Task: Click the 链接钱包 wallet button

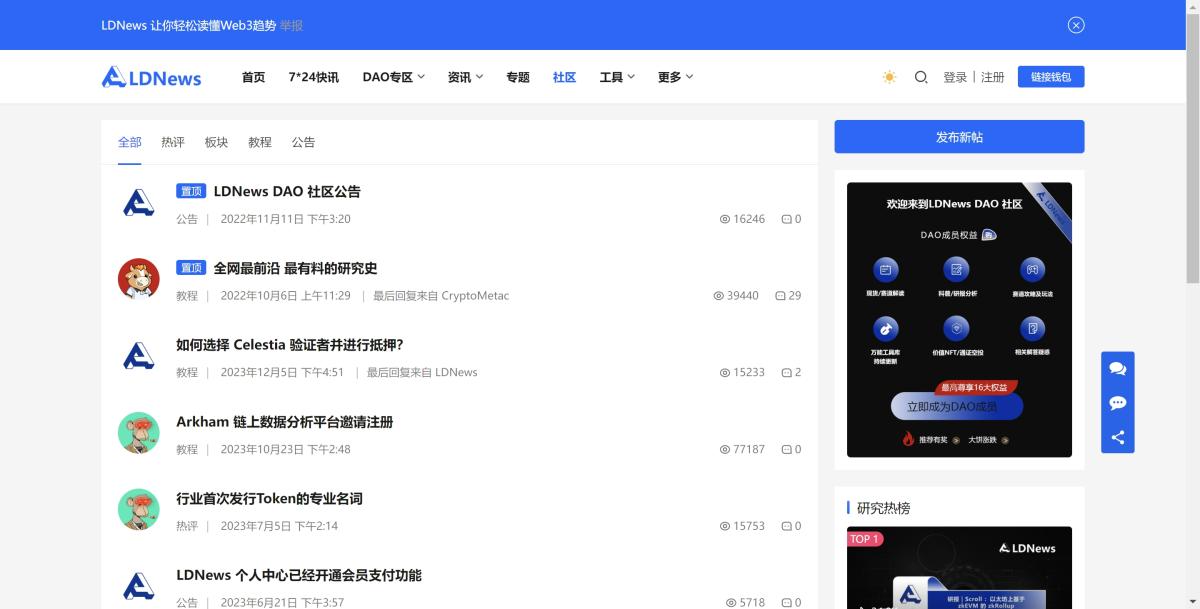Action: point(1051,76)
